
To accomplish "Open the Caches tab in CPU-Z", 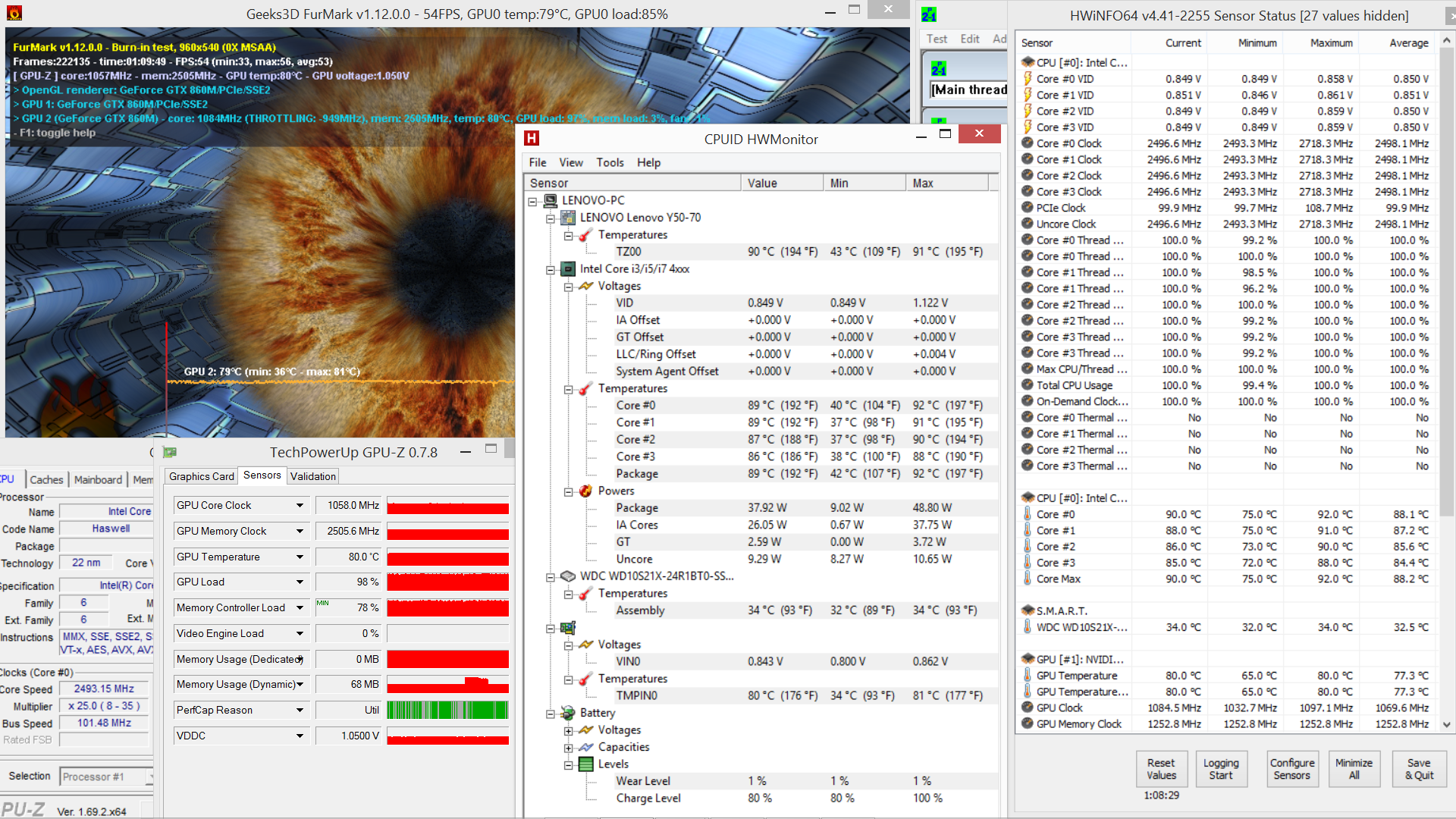I will 46,480.
